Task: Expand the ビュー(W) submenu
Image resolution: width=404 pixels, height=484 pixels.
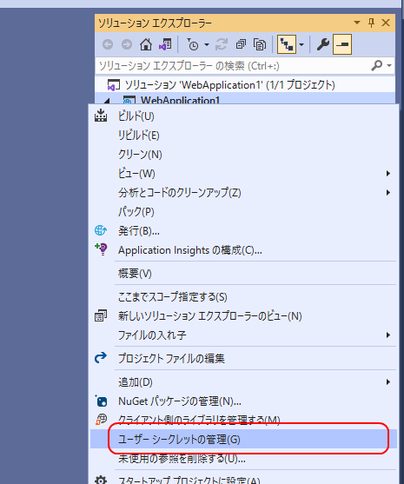Action: click(243, 173)
